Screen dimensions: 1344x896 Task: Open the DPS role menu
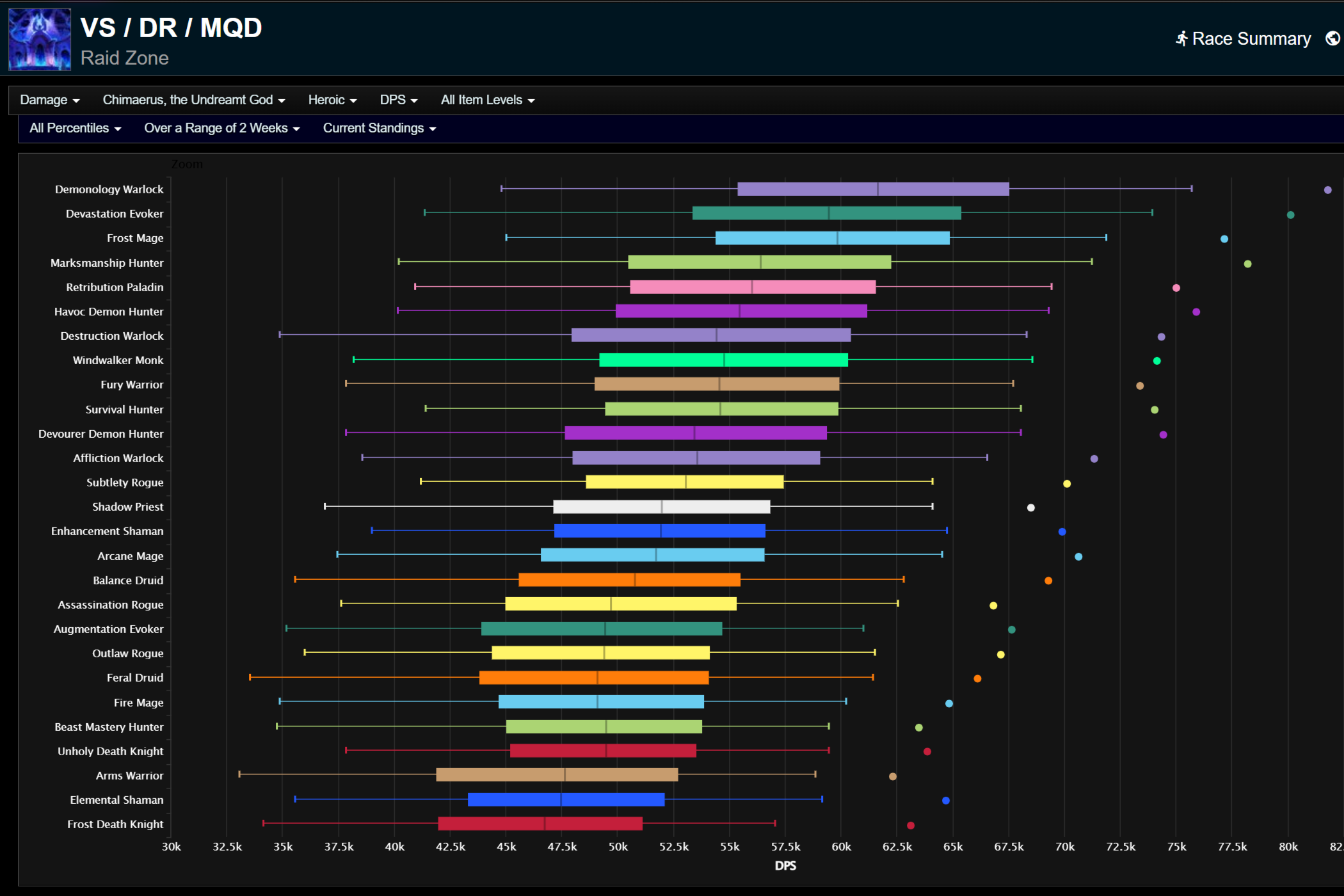398,100
